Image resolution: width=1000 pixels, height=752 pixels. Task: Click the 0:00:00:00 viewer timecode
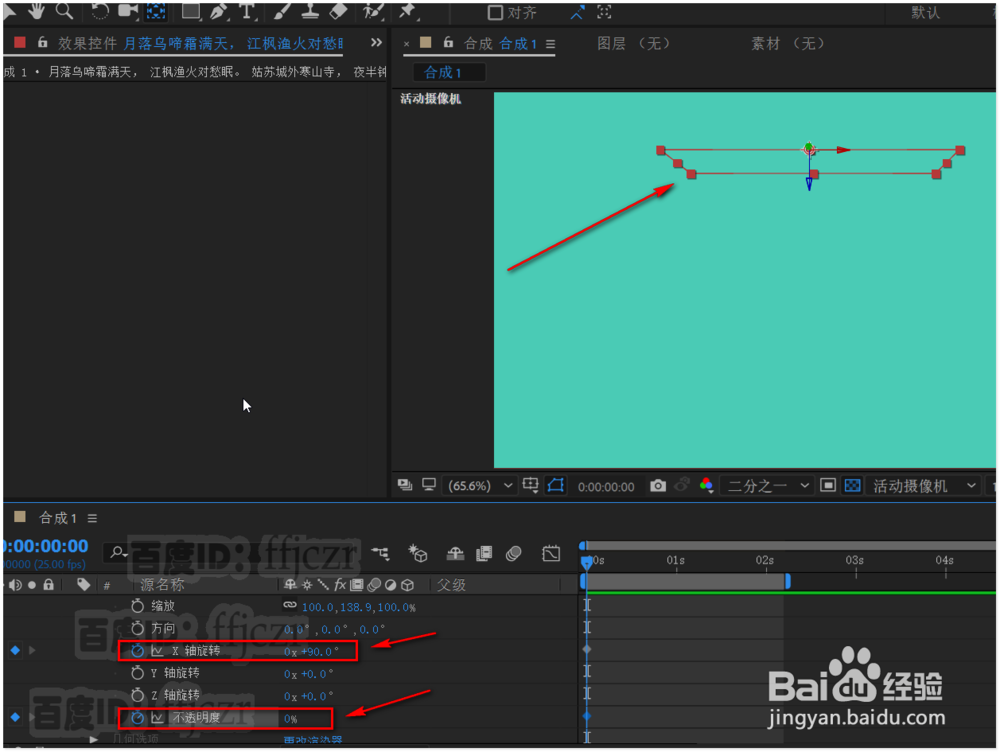tap(606, 487)
